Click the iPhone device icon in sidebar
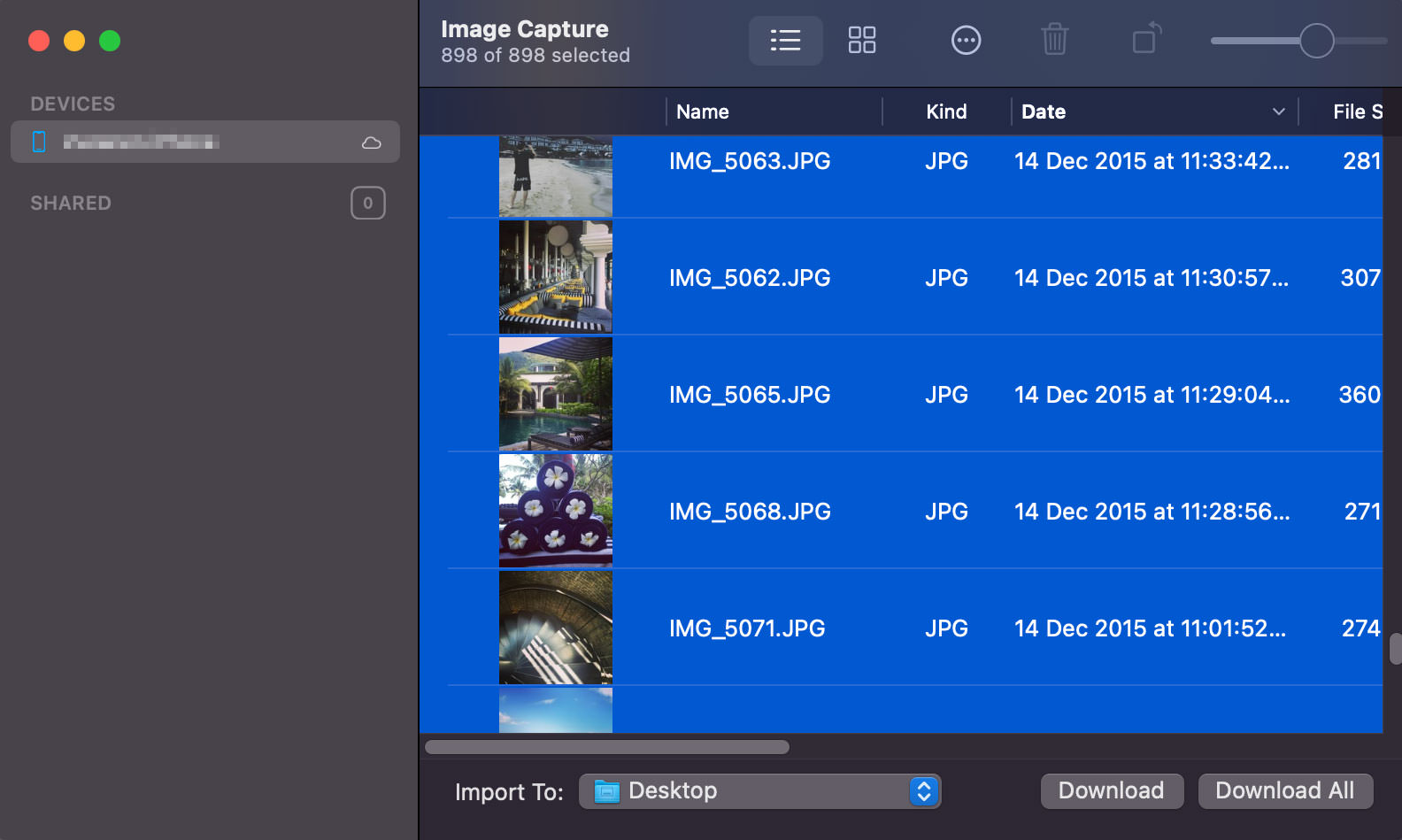 pos(39,142)
